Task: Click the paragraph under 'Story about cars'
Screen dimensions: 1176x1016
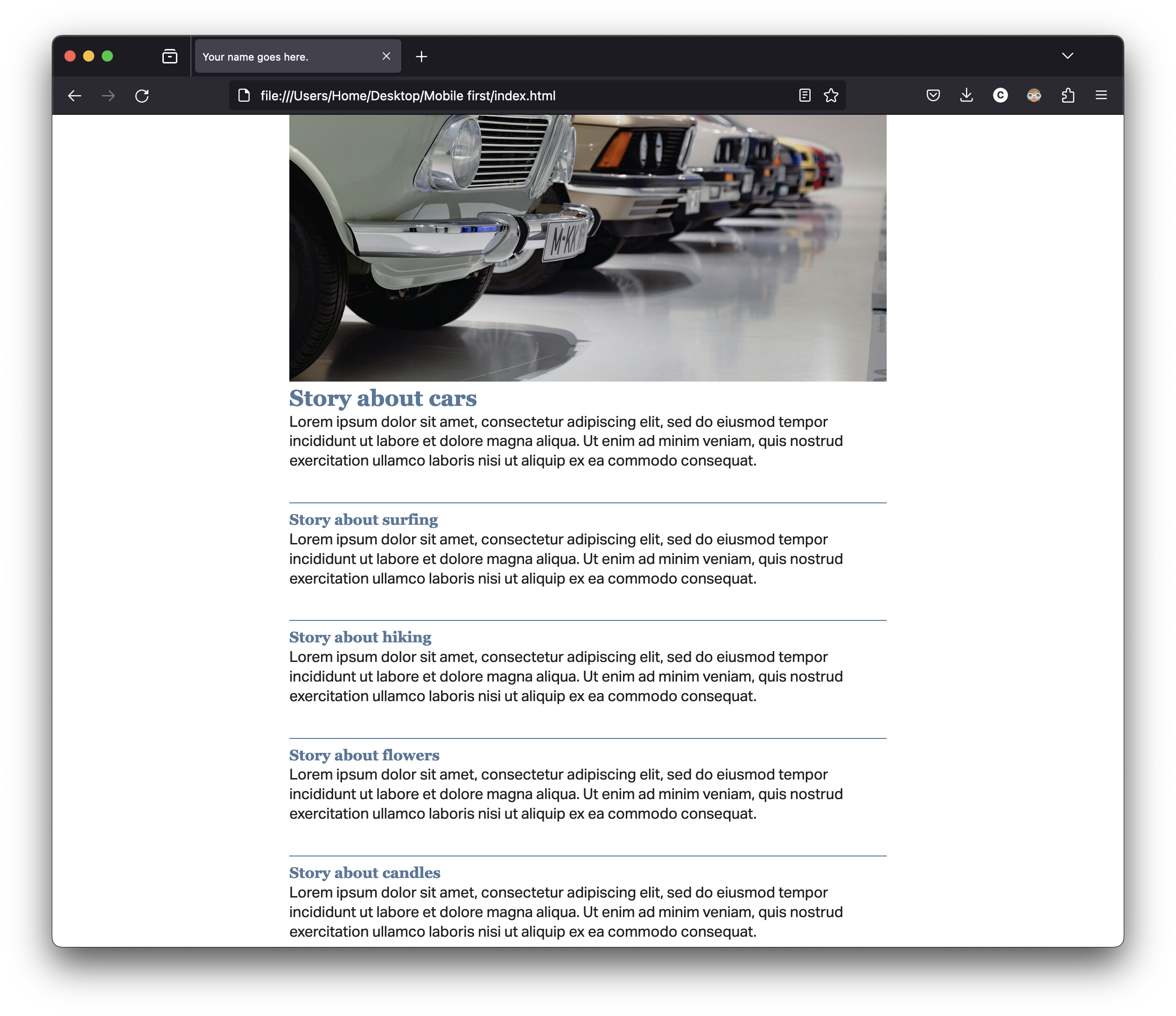Action: (x=566, y=441)
